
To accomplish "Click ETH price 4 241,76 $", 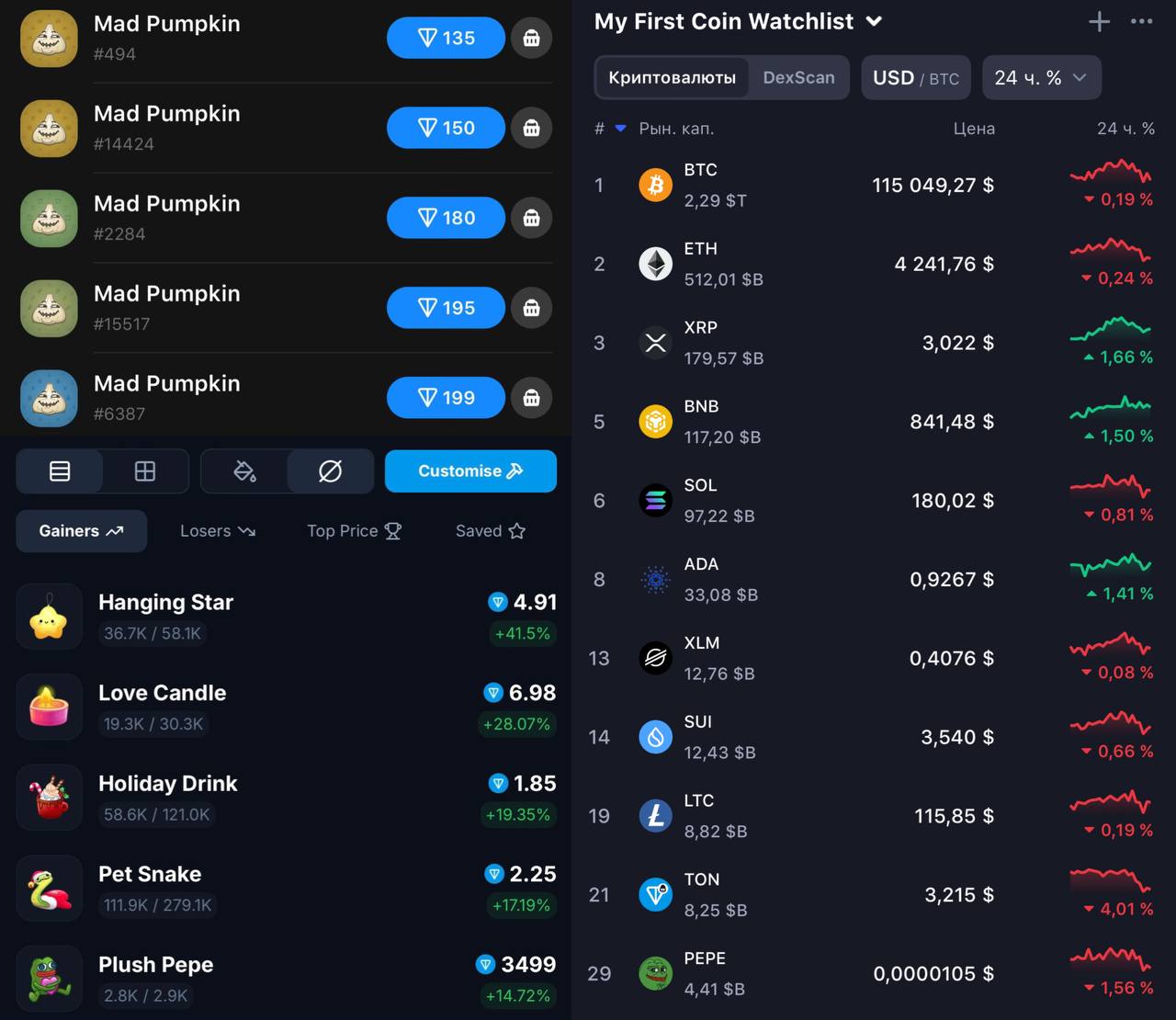I will click(944, 265).
